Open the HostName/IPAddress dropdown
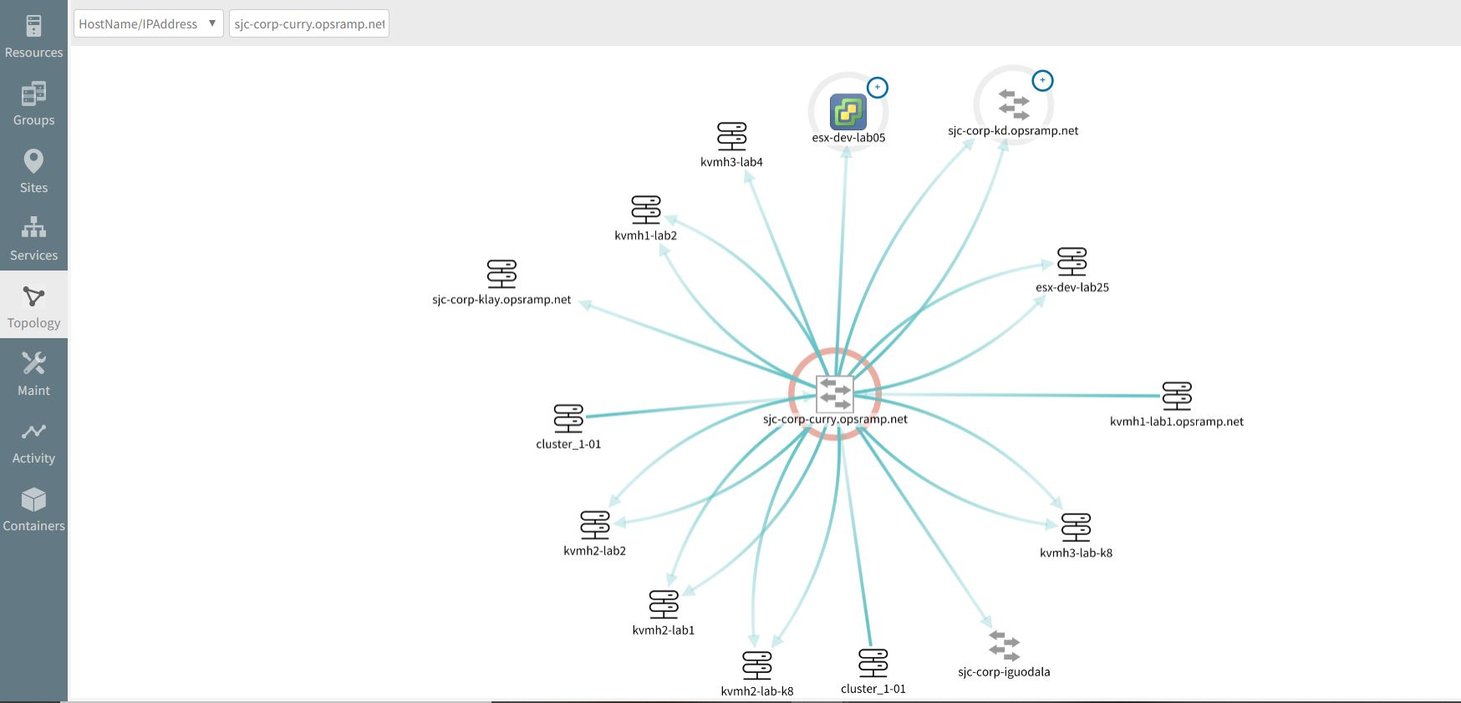1461x703 pixels. 148,24
